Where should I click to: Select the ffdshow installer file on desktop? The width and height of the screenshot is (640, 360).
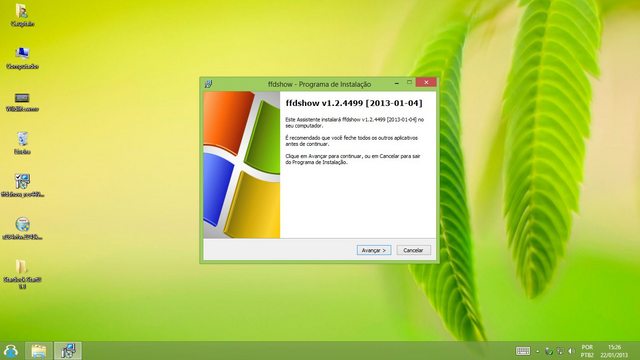coord(22,186)
